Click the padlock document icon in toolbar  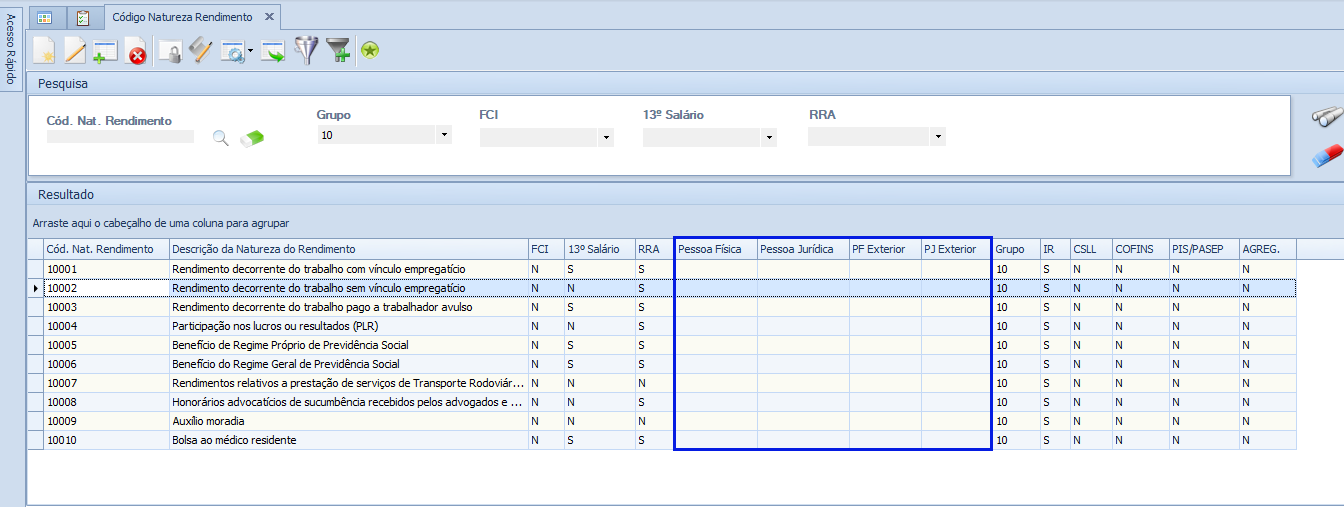pyautogui.click(x=170, y=51)
